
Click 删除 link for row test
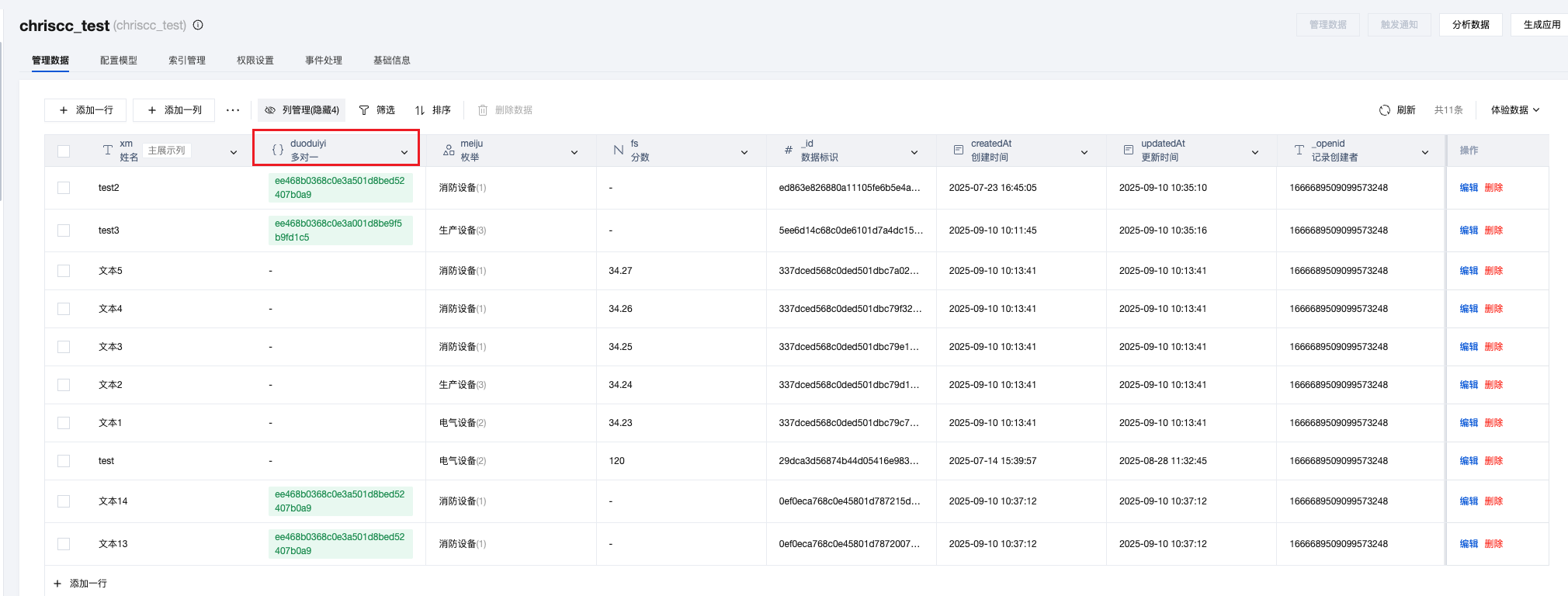[x=1493, y=461]
